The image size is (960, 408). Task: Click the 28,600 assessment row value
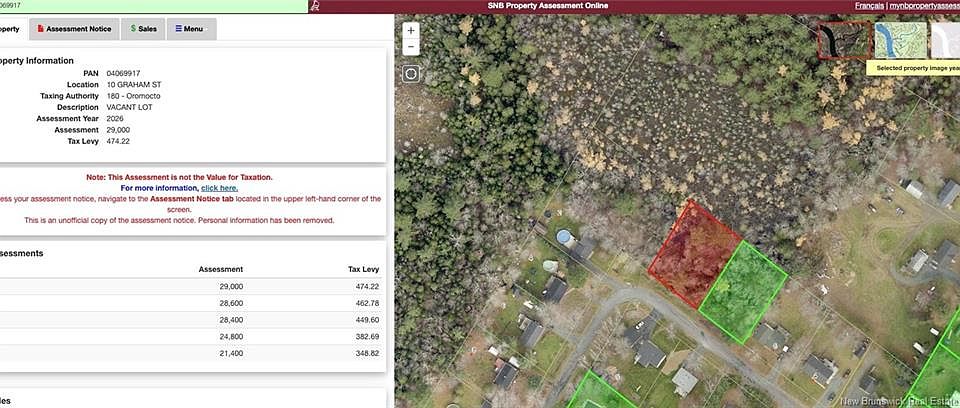pos(231,303)
